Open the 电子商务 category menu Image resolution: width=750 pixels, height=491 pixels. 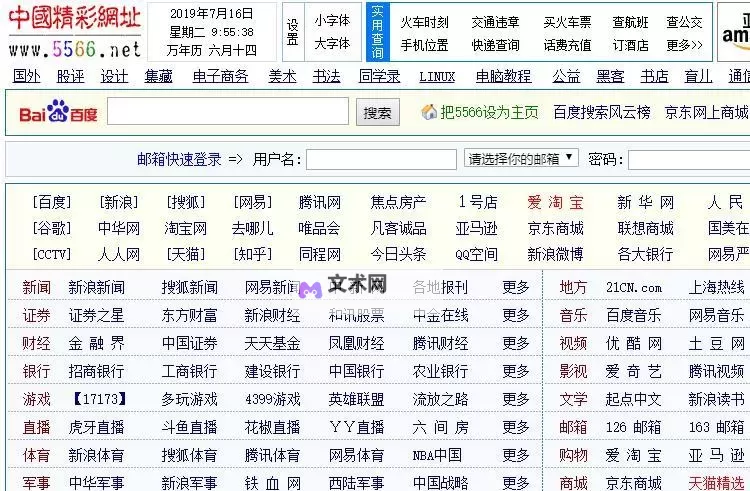(x=221, y=76)
